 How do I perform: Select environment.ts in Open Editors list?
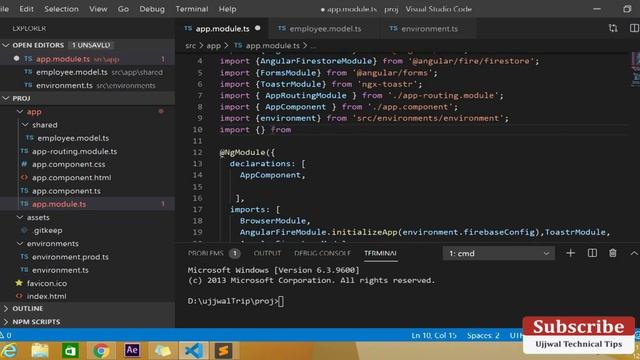87,85
